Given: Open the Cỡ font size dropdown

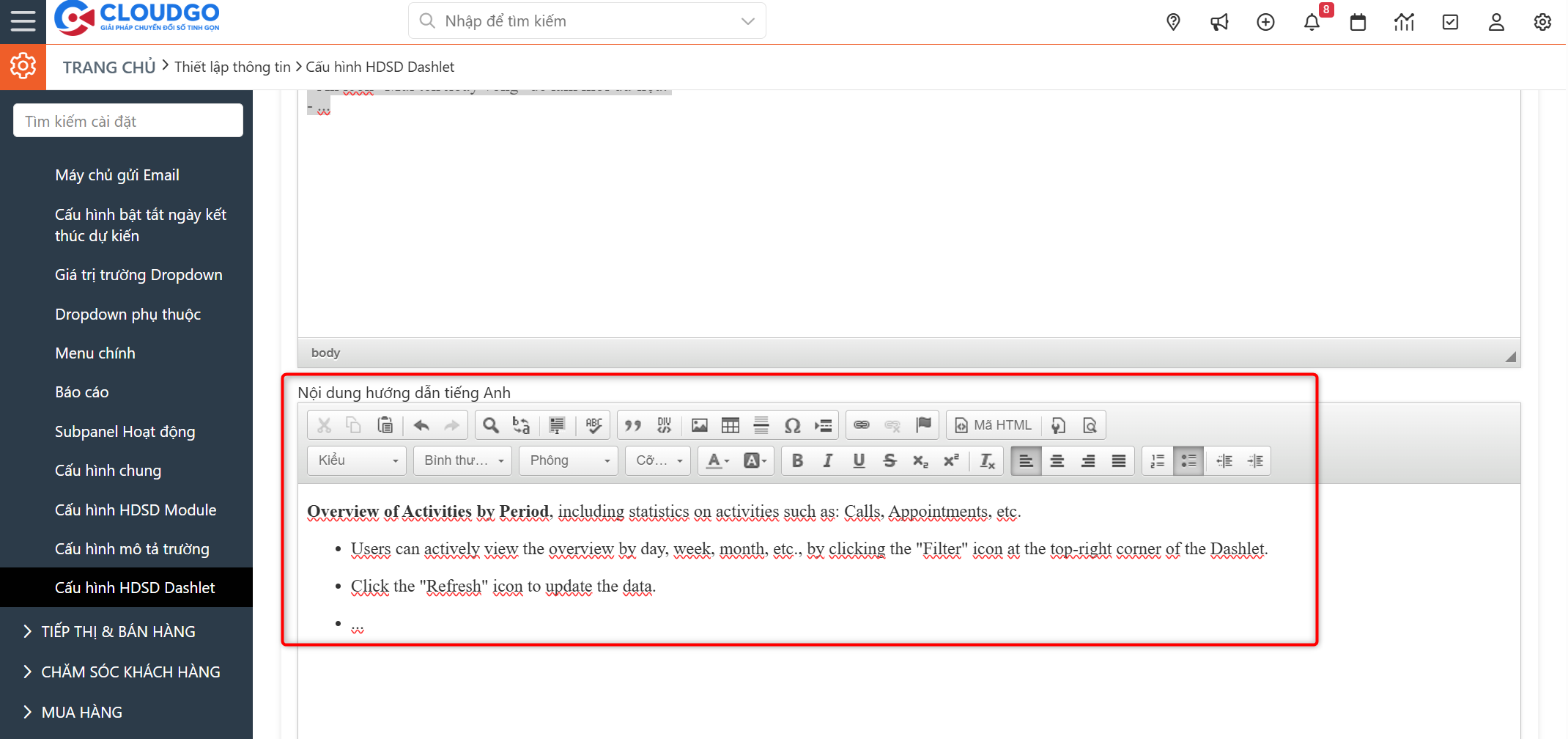Looking at the screenshot, I should (x=658, y=460).
